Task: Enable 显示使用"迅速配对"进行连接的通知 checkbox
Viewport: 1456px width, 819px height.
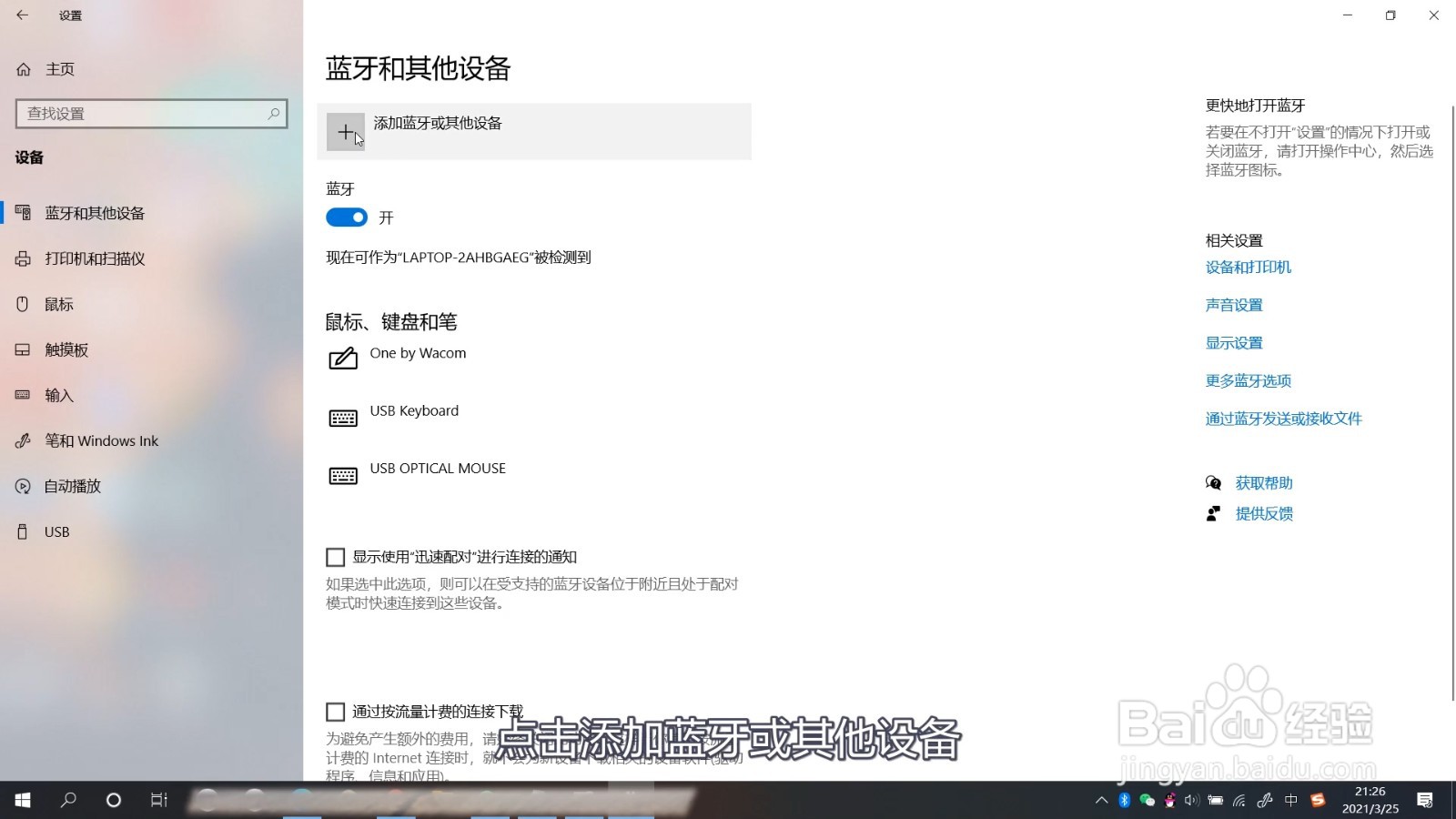Action: pyautogui.click(x=335, y=556)
